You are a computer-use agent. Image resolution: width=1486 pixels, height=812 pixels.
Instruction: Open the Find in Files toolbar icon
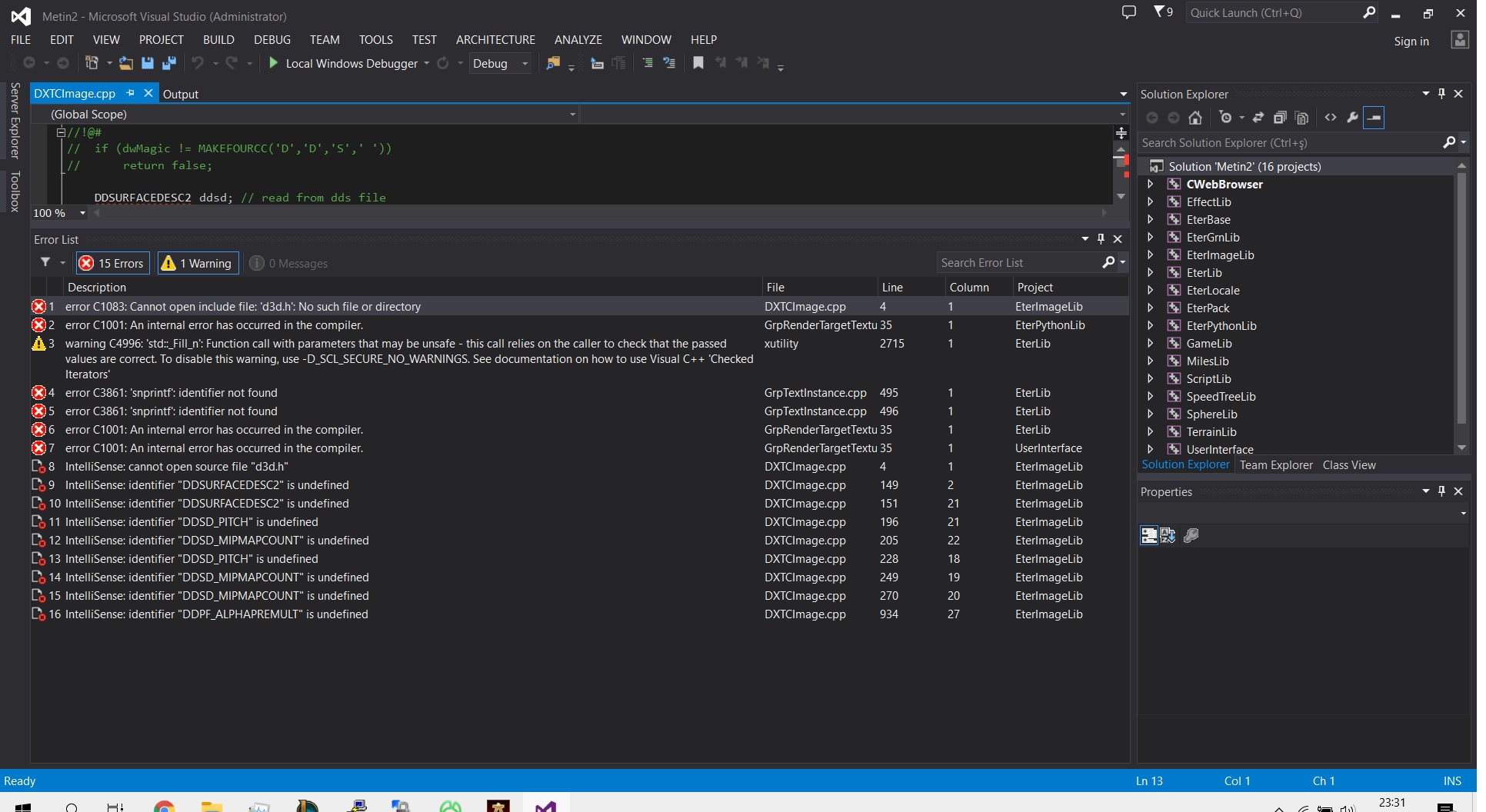click(553, 63)
